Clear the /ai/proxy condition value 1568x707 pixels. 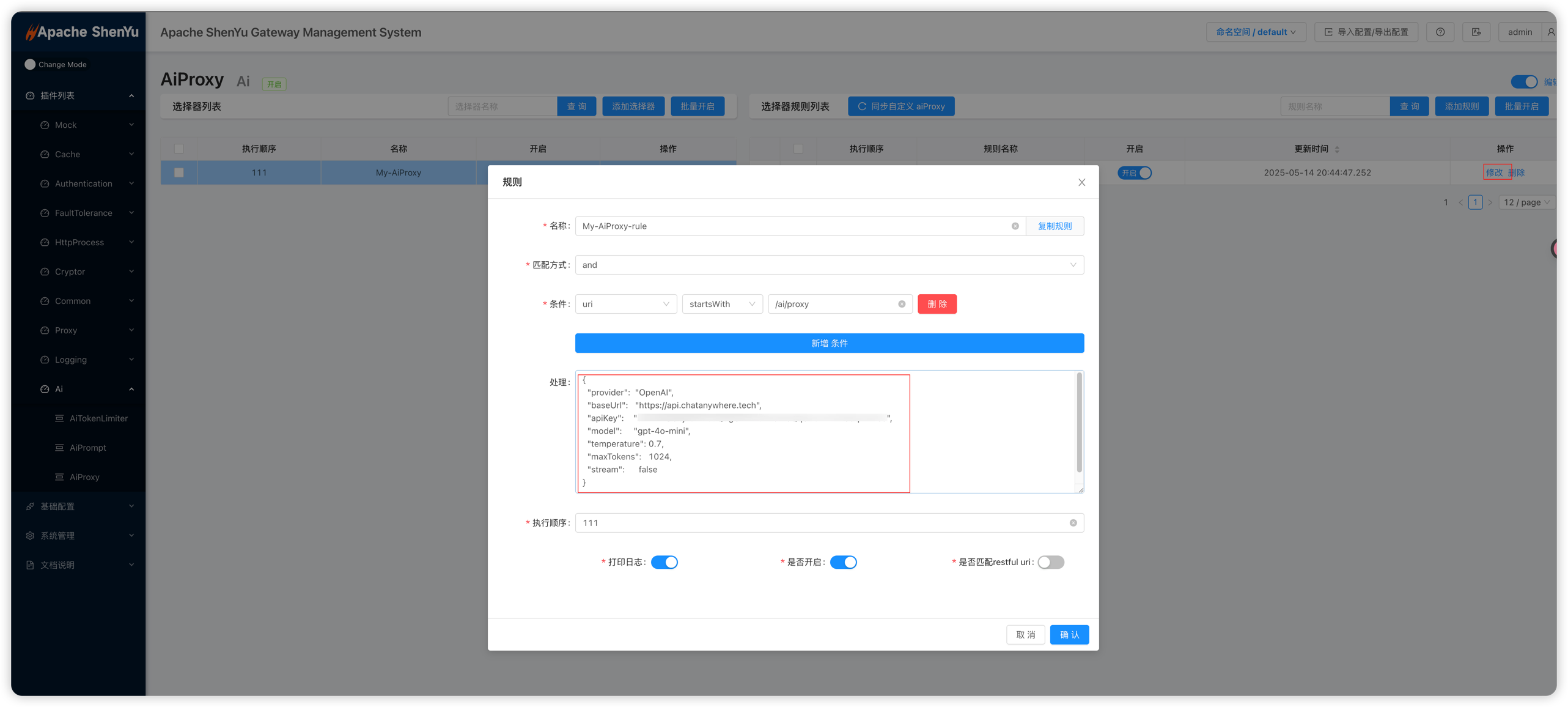tap(902, 304)
